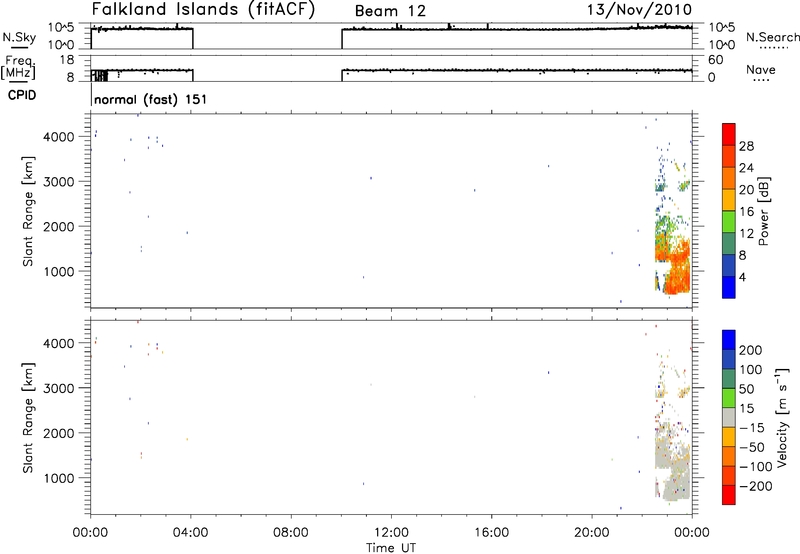Click the grey segment of the velocity colorbar

click(729, 417)
